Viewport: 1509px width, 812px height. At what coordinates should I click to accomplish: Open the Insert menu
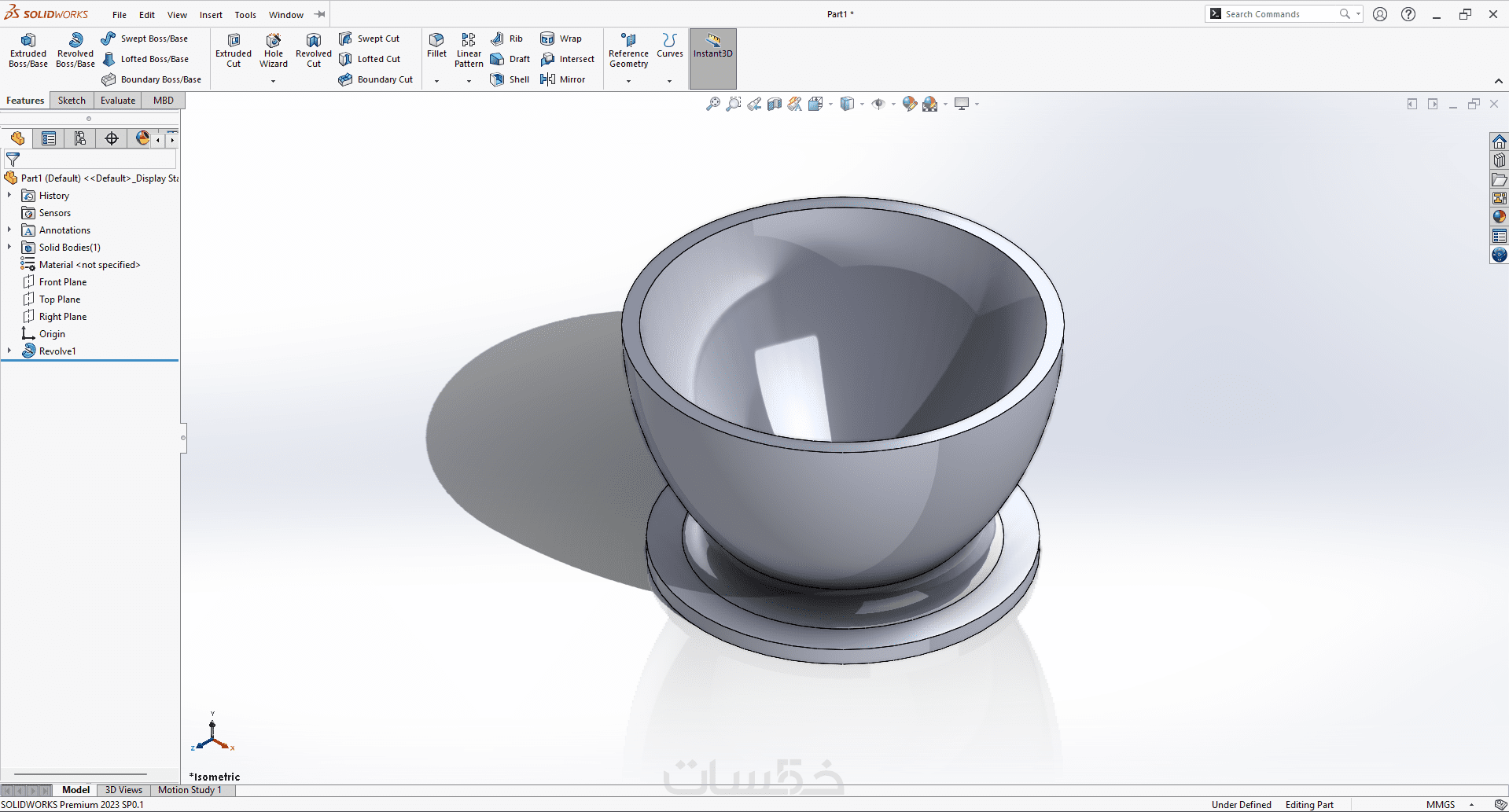pos(211,15)
